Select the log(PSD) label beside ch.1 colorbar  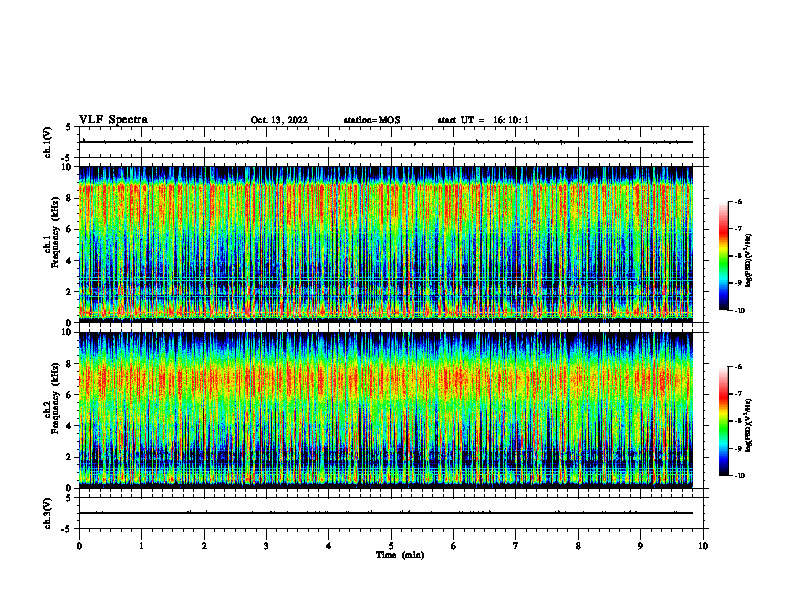tap(749, 260)
